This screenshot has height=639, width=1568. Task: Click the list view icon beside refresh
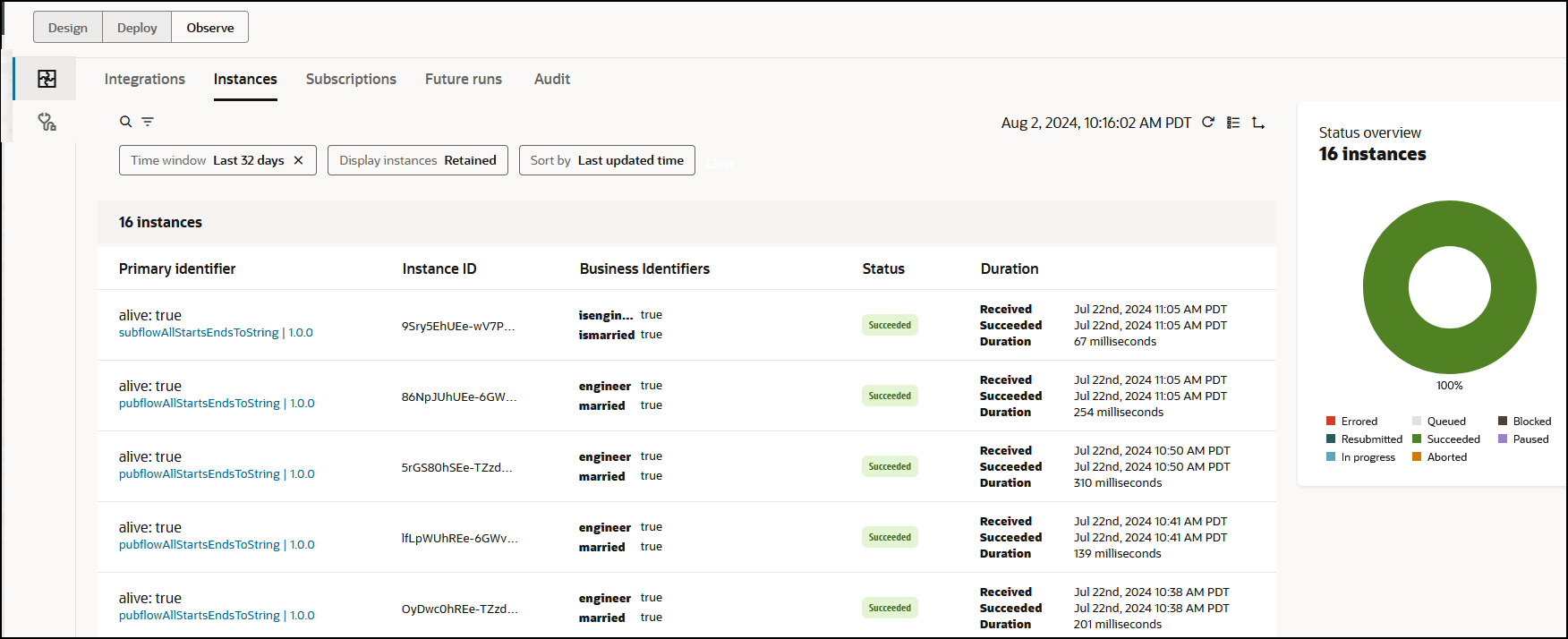coord(1233,123)
